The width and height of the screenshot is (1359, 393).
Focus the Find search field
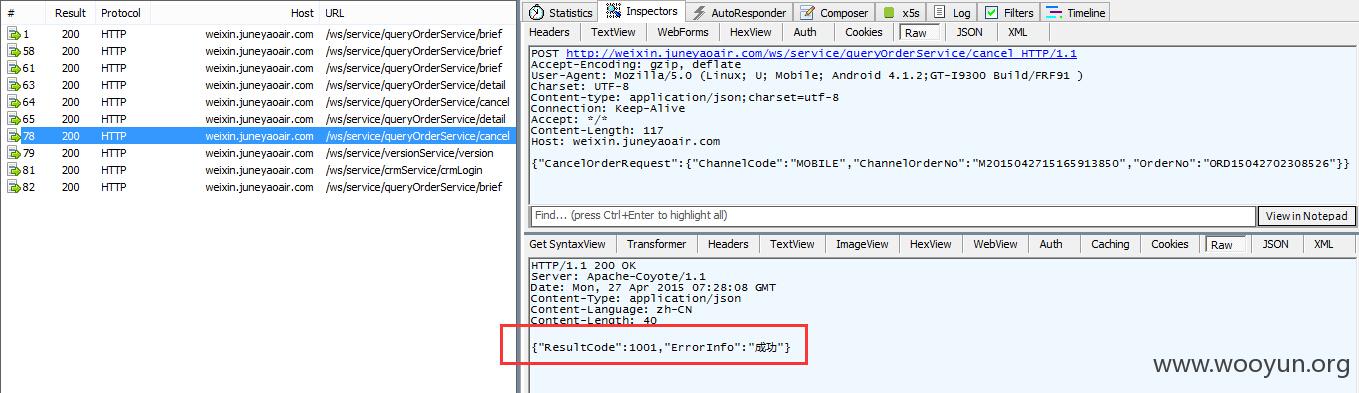(x=892, y=216)
